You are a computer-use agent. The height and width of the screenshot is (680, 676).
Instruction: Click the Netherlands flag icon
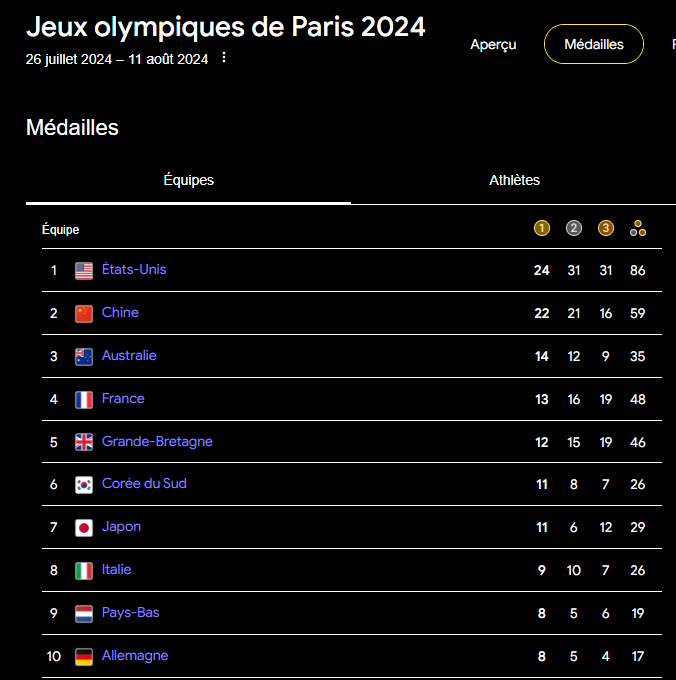[x=84, y=613]
